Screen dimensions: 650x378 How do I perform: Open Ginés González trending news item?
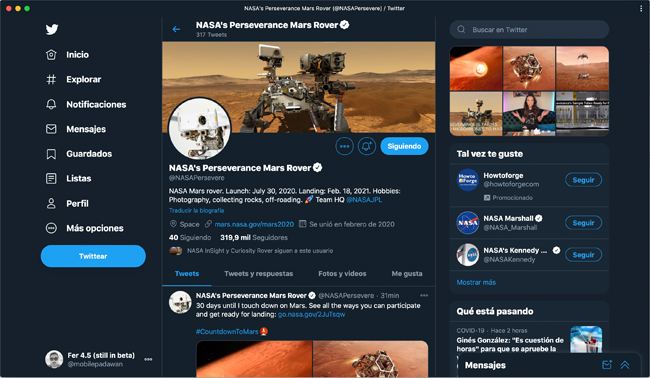pos(529,340)
